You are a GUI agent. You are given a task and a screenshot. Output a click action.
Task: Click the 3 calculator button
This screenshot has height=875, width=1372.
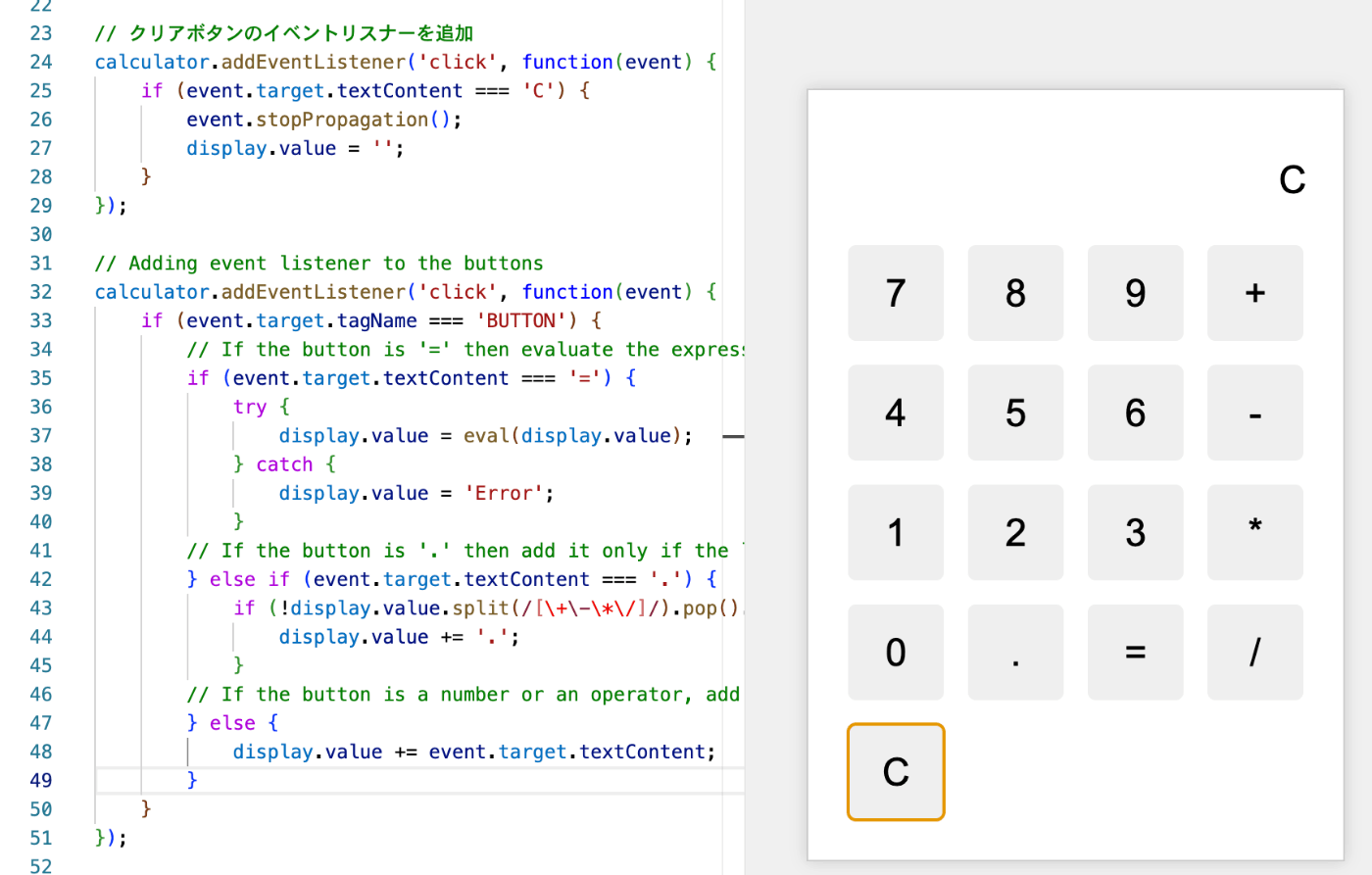point(1135,532)
